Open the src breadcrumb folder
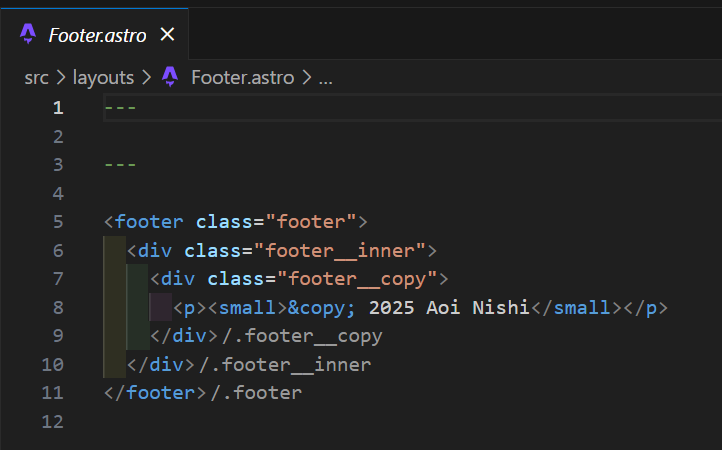722x450 pixels. pyautogui.click(x=36, y=77)
